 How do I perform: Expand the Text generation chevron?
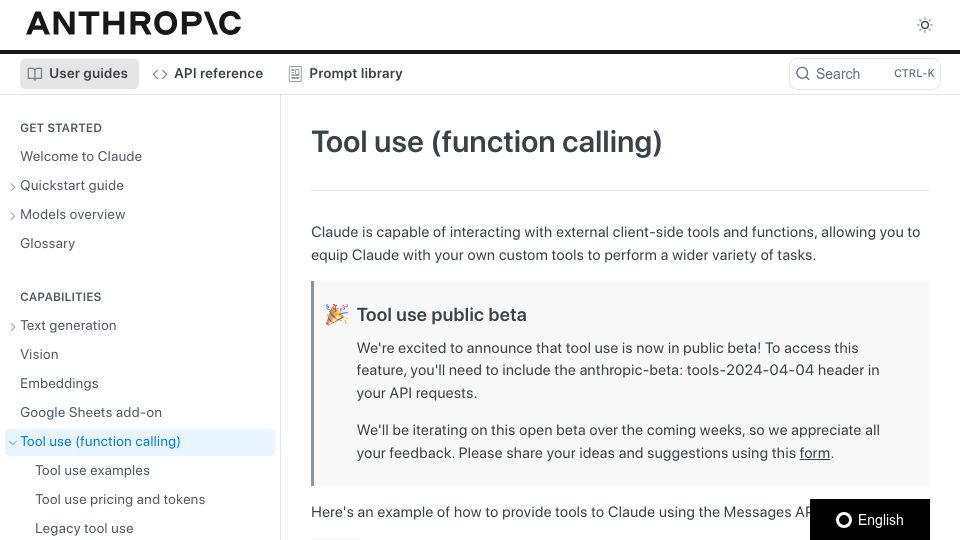point(12,327)
